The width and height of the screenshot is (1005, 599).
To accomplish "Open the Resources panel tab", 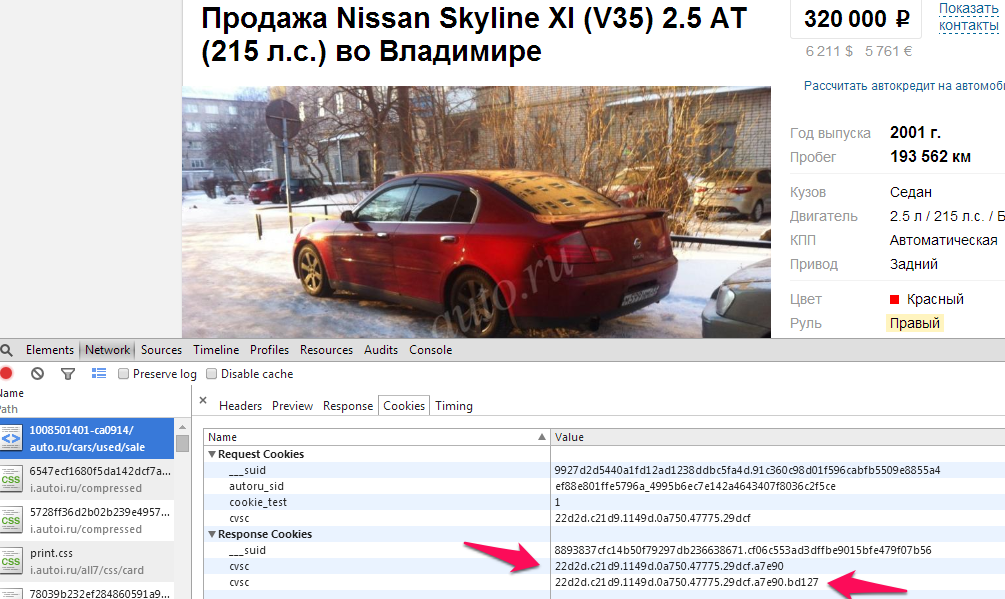I will [x=326, y=350].
